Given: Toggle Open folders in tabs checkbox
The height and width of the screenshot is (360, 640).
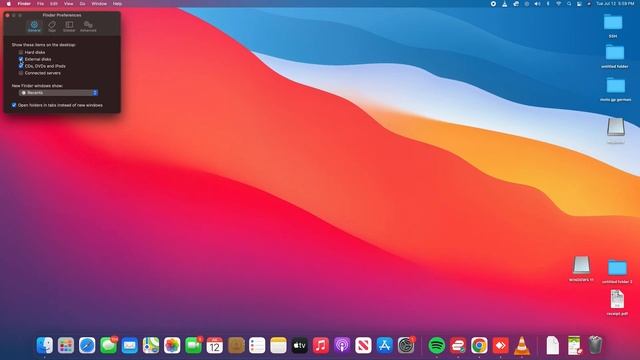Looking at the screenshot, I should (x=14, y=105).
